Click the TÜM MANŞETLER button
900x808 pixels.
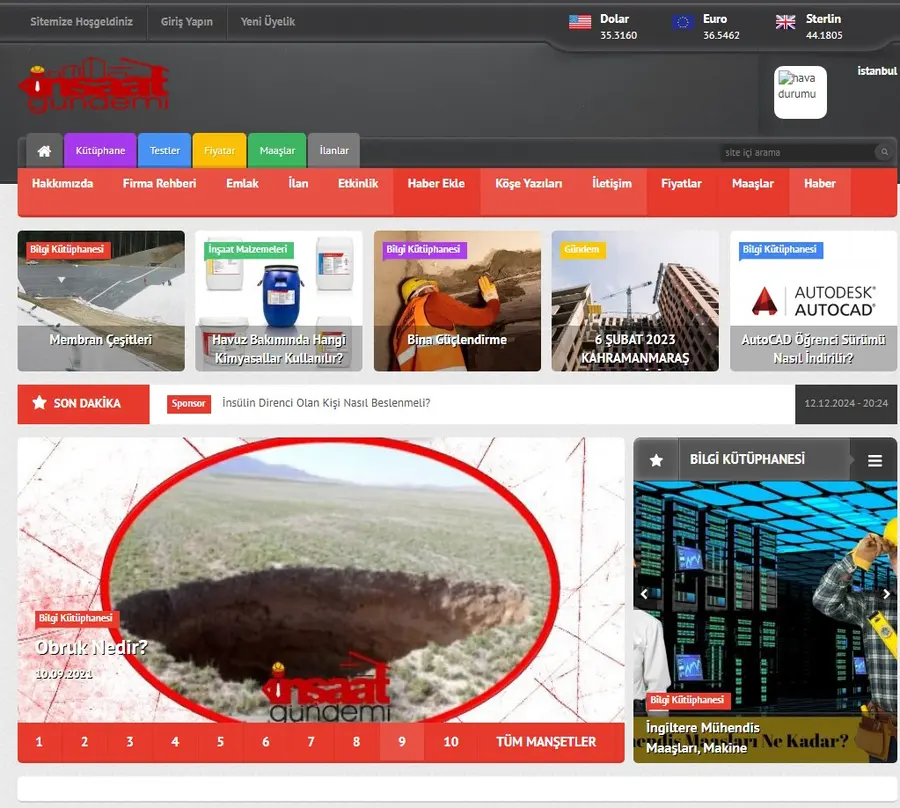546,742
